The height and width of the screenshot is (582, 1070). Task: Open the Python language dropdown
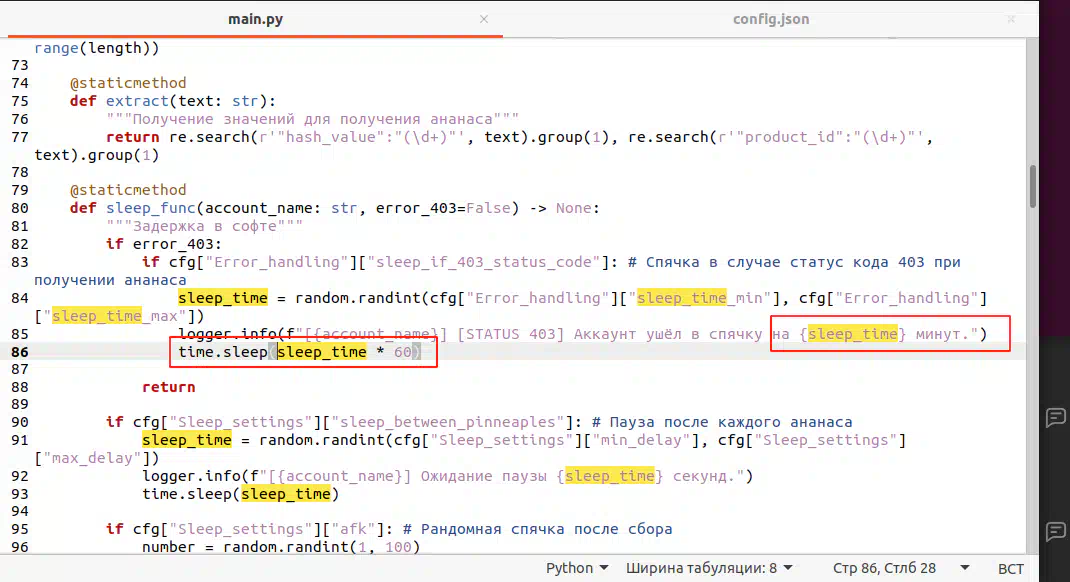click(577, 568)
